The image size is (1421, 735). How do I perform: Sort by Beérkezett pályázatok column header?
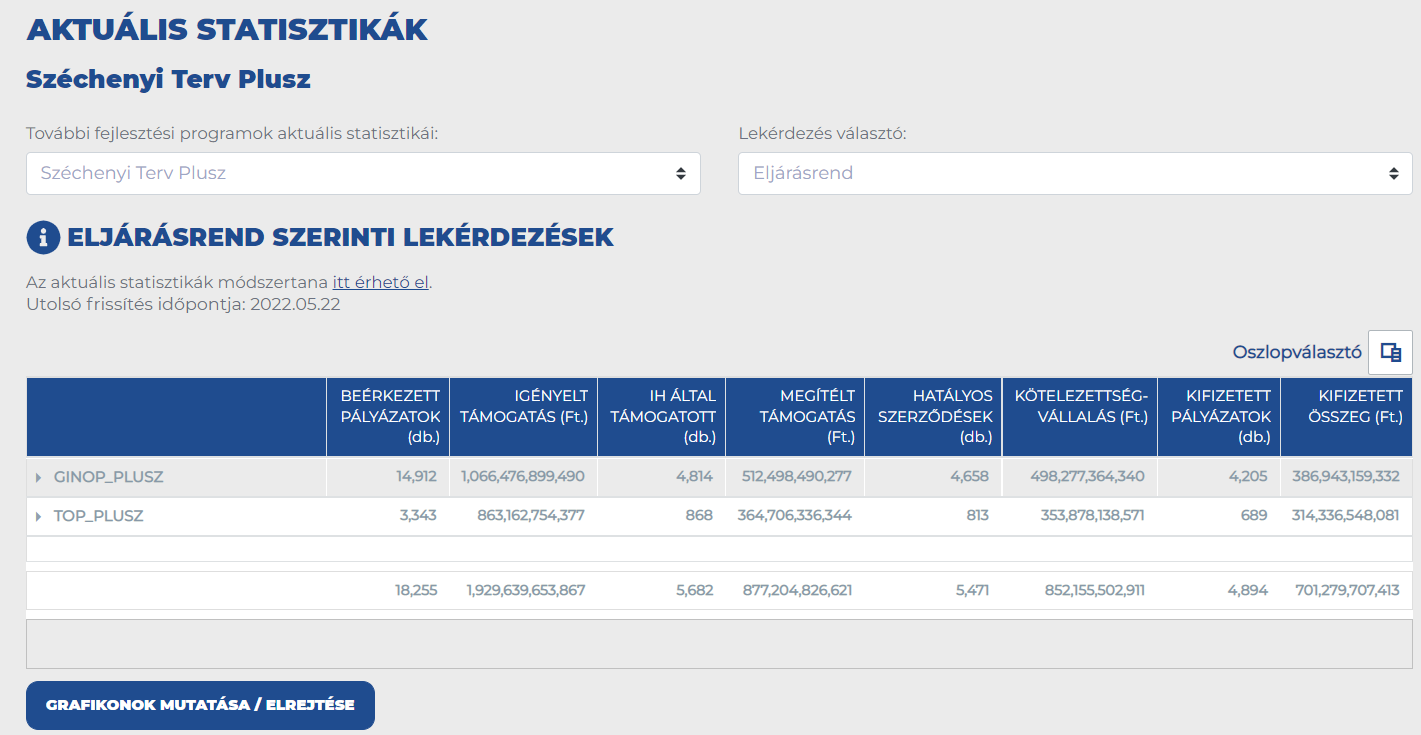pos(388,417)
